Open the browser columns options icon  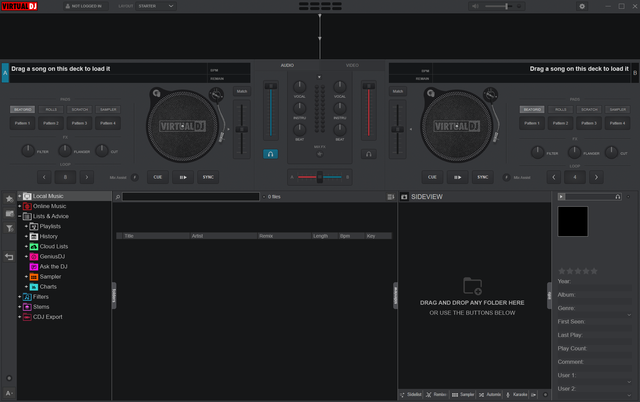[390, 197]
